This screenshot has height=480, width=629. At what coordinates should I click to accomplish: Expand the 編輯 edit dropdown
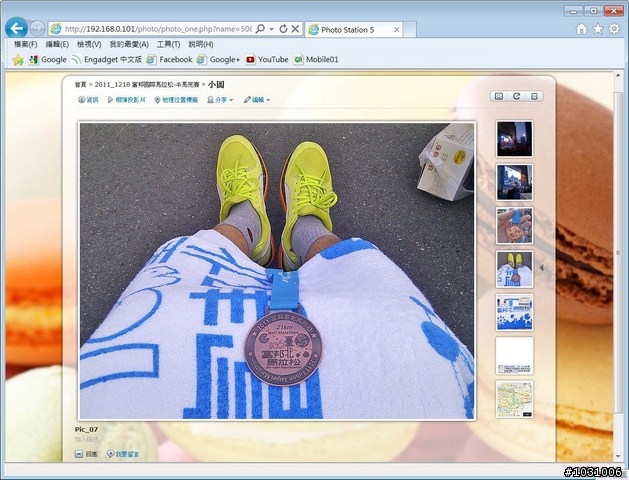(257, 100)
